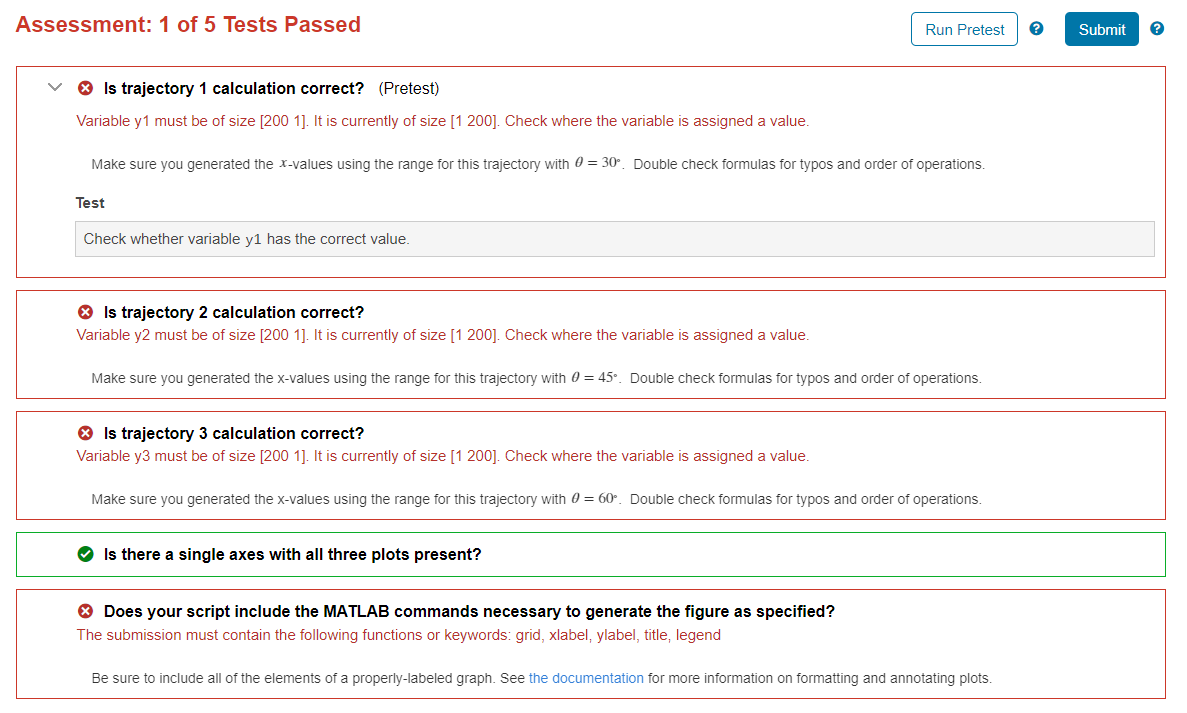Open the documentation link
1187x713 pixels.
(586, 678)
